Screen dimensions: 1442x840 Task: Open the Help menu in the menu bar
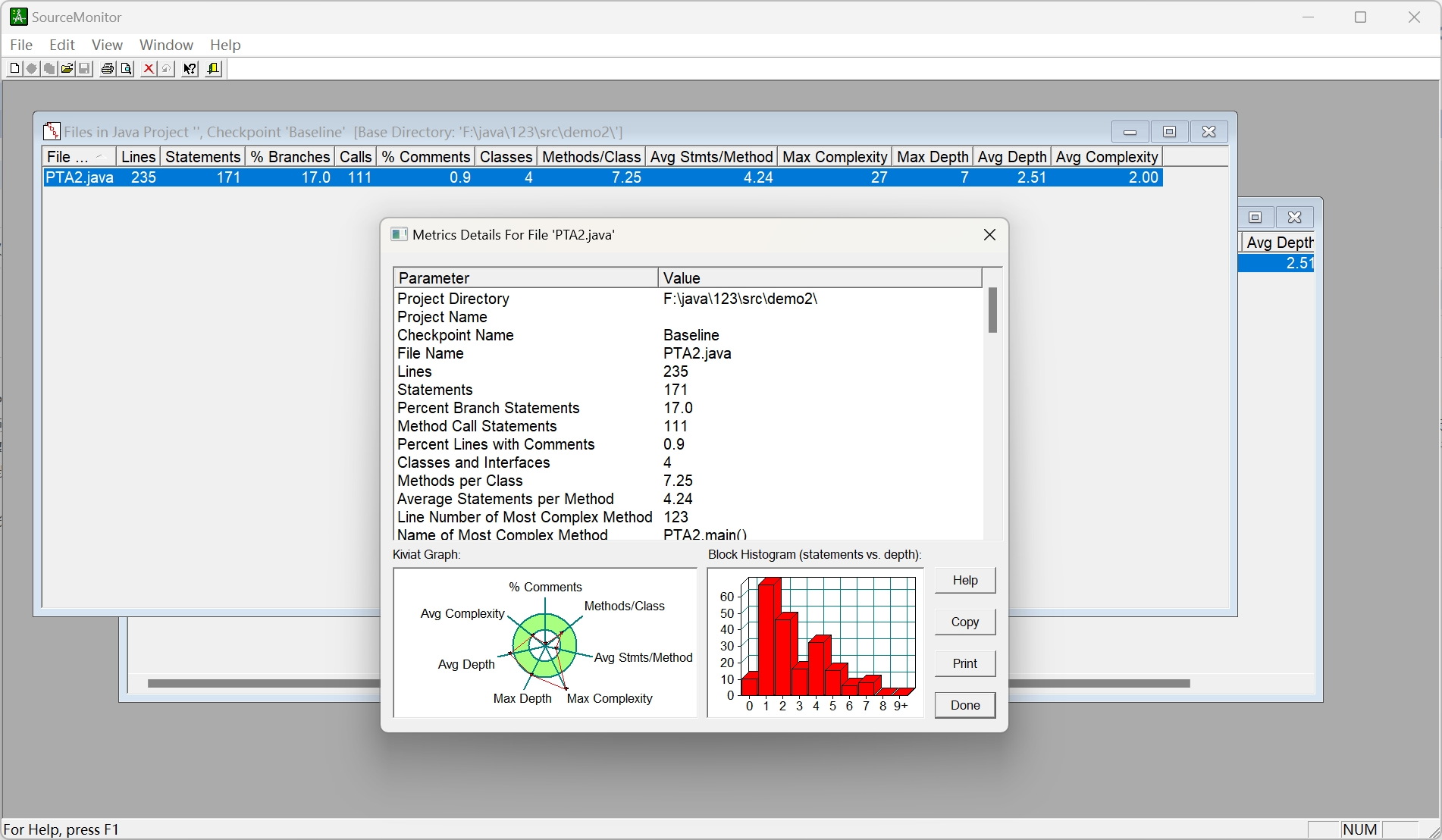coord(225,45)
